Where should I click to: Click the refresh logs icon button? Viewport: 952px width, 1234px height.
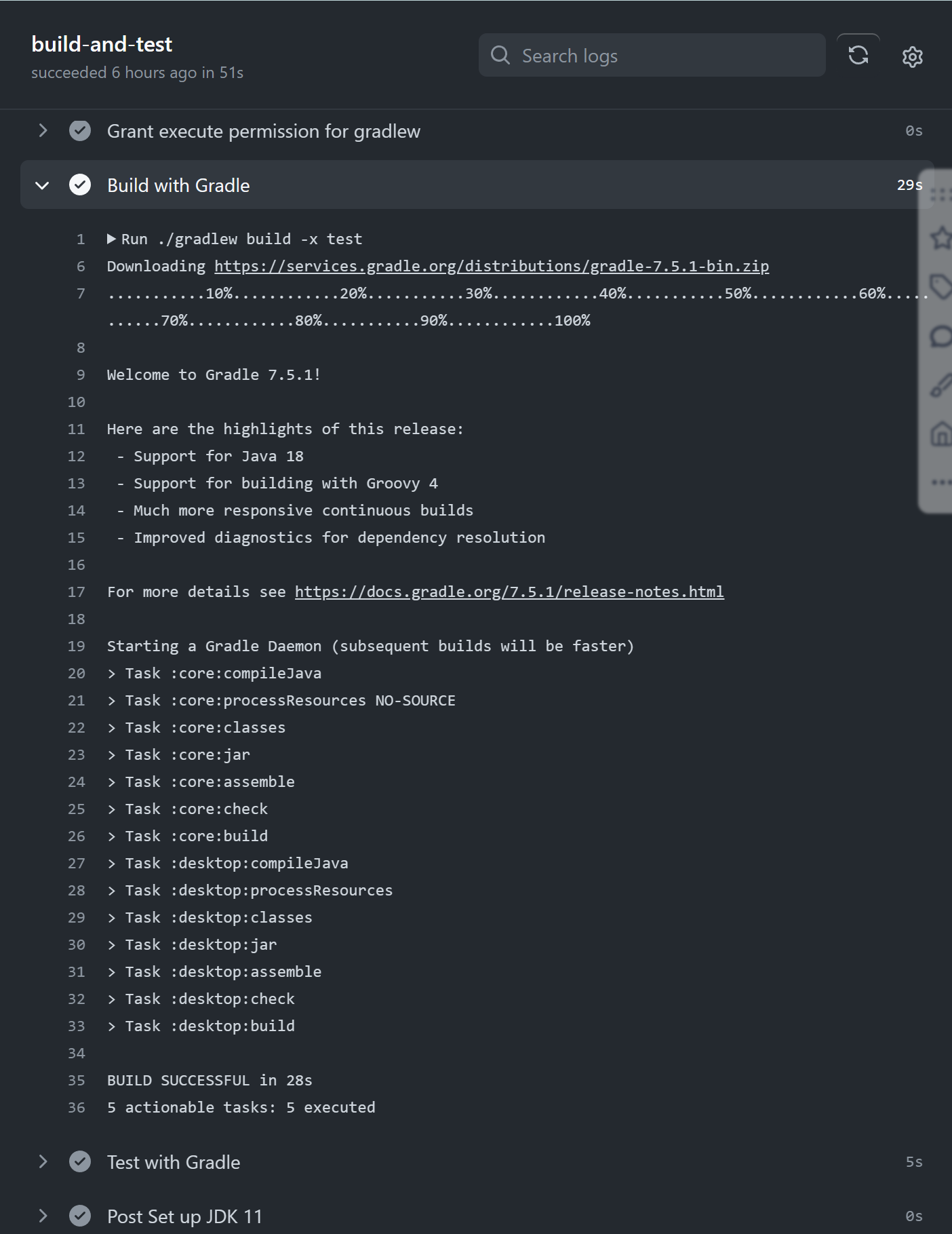(x=858, y=56)
